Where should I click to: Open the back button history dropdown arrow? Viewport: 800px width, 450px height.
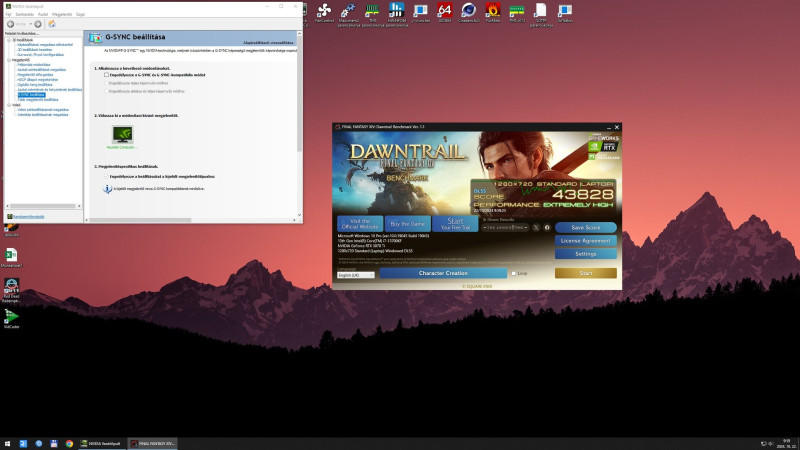click(x=30, y=24)
